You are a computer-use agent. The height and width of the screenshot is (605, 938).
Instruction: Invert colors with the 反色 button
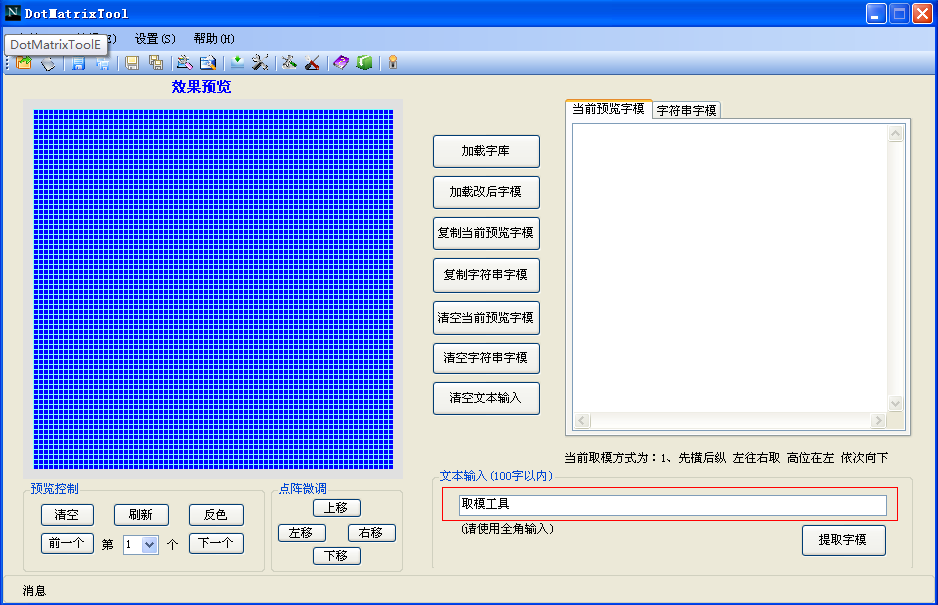(x=215, y=515)
